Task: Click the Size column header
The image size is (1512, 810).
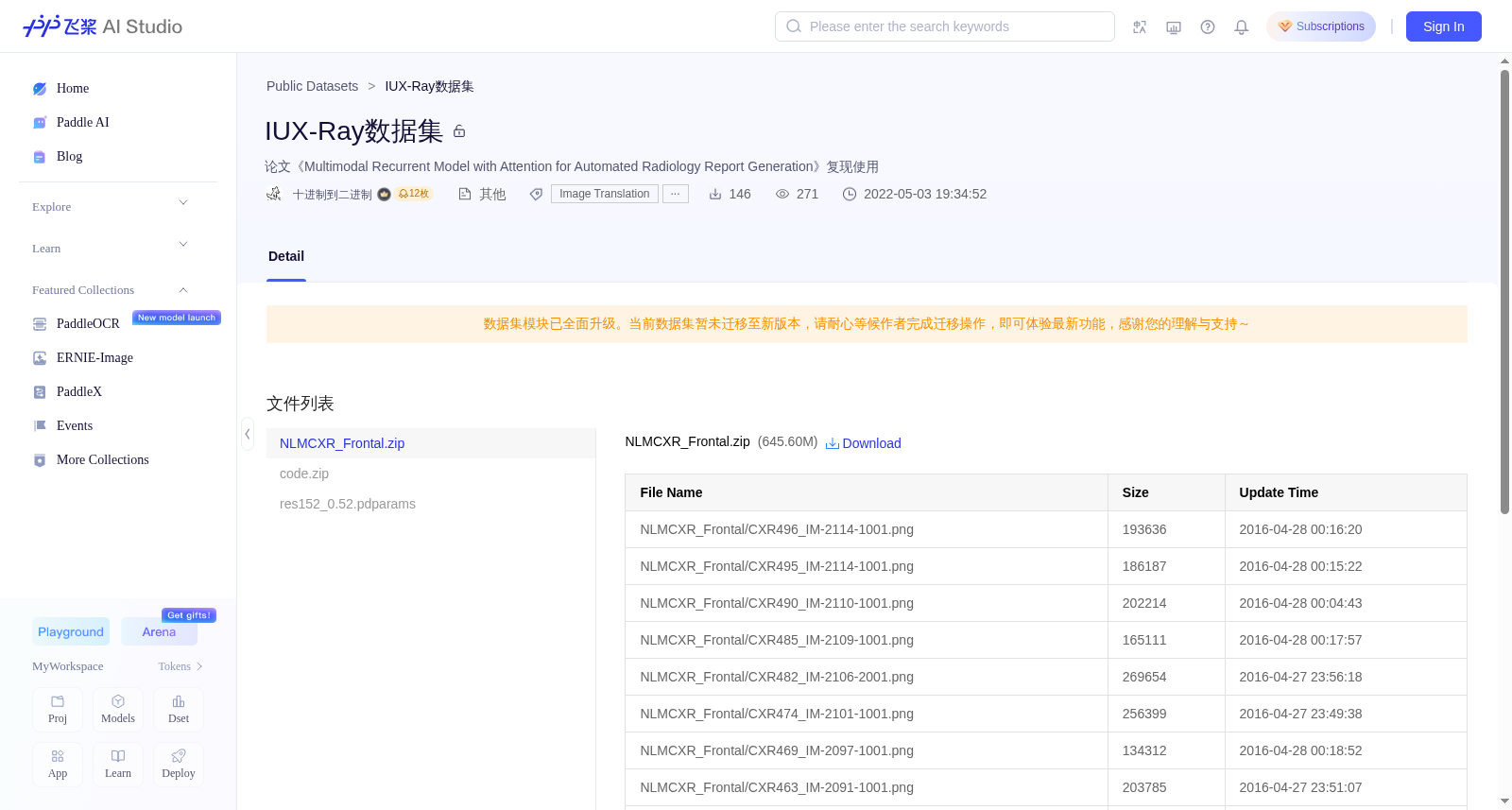Action: pos(1166,492)
